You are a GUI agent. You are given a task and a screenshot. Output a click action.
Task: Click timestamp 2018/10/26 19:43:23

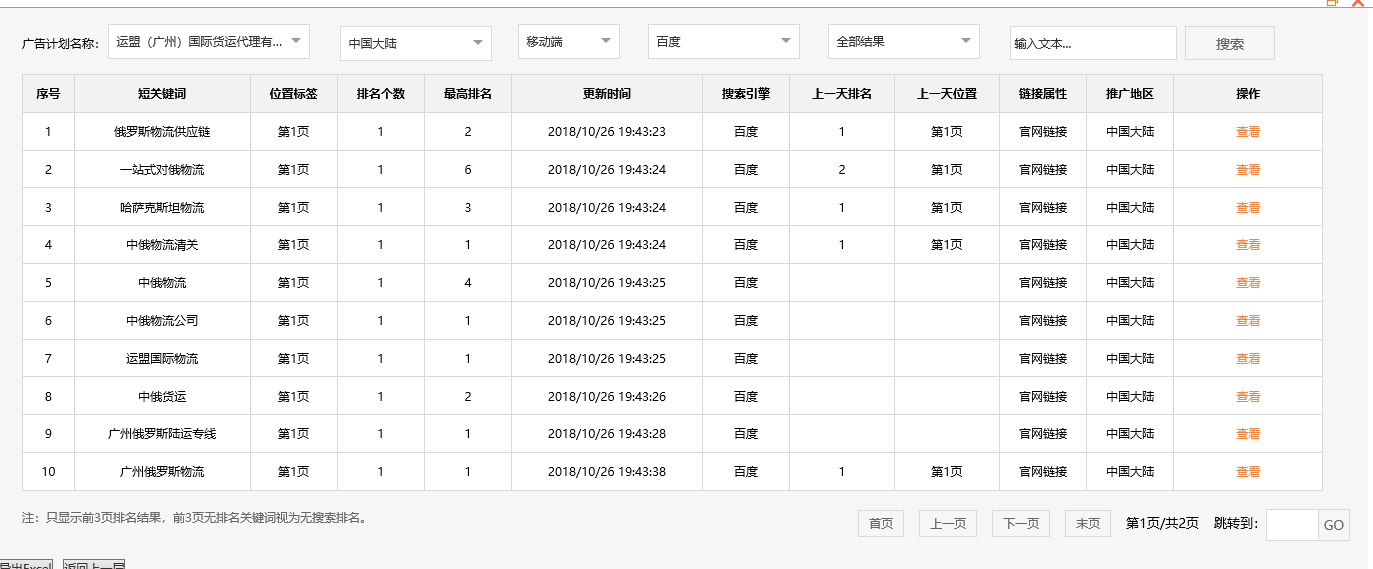(x=607, y=132)
